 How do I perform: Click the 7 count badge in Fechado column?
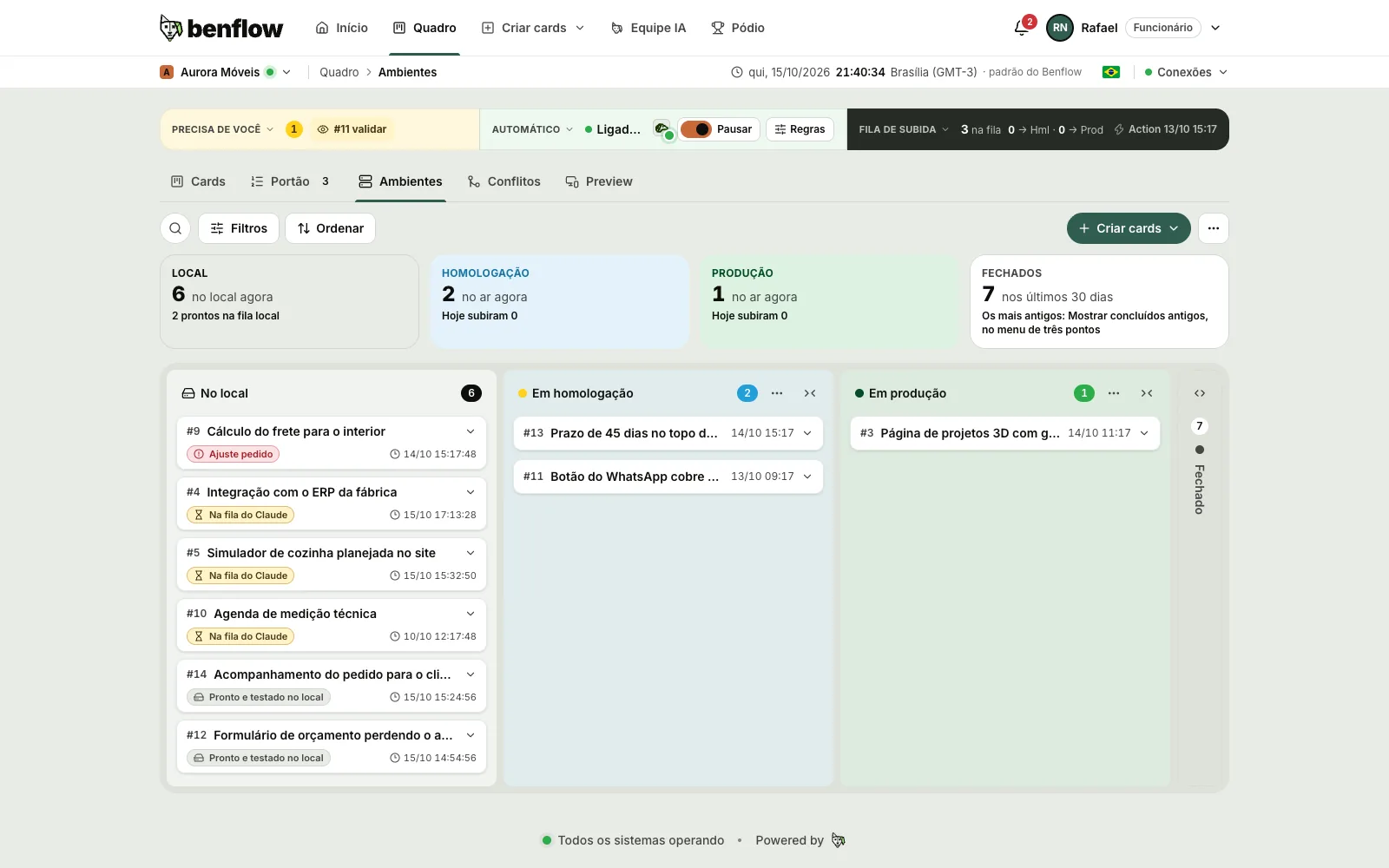(x=1200, y=426)
